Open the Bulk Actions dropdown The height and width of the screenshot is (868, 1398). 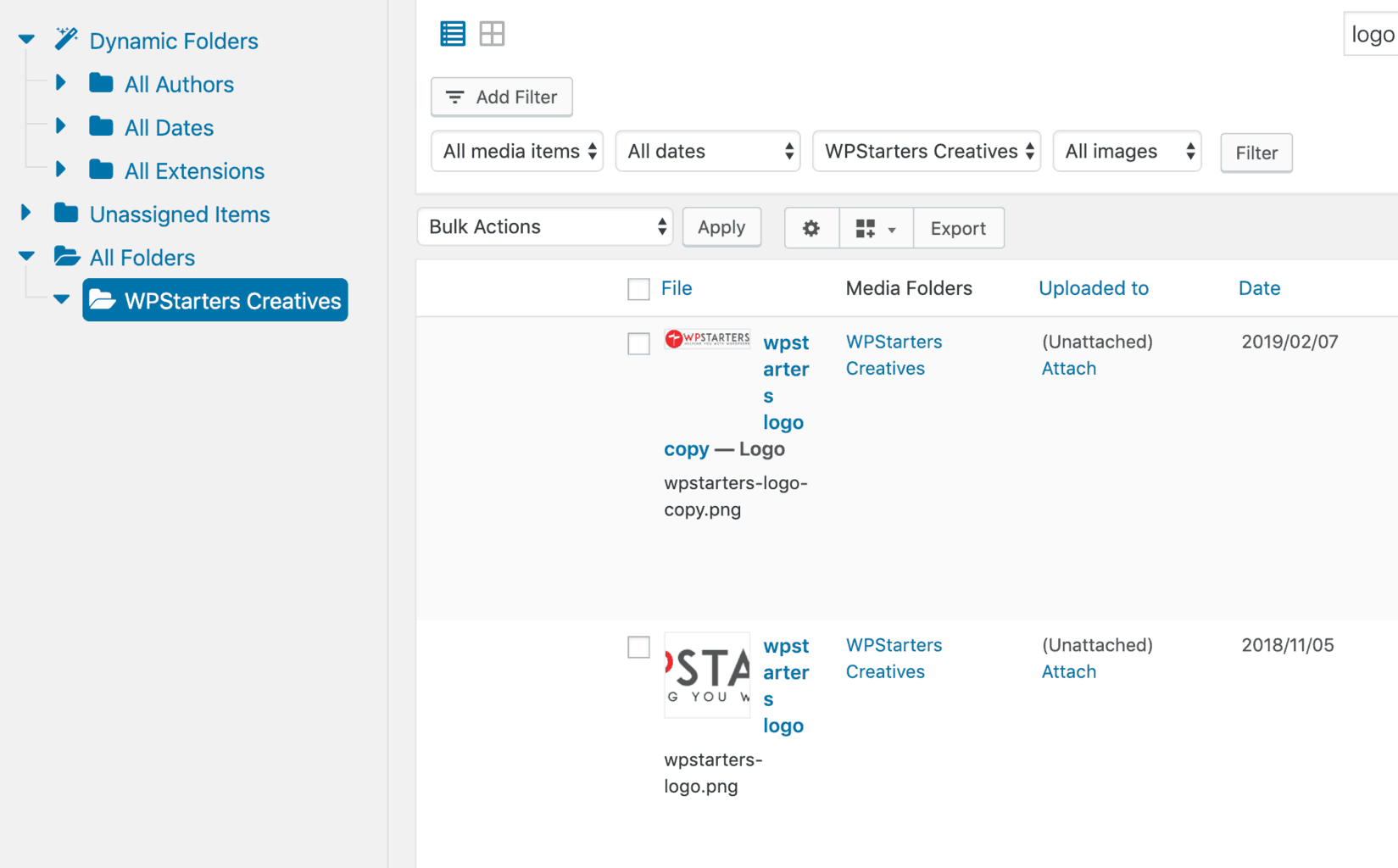[x=544, y=227]
